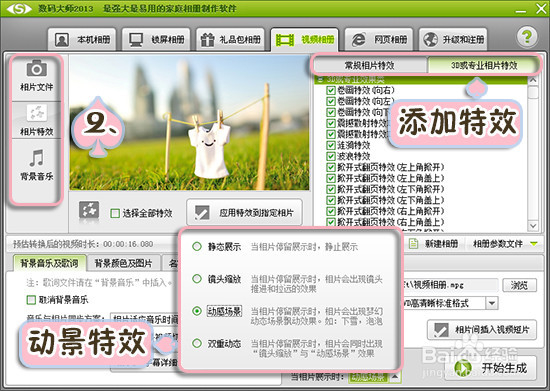
Task: Enable the 选择全部特效 checkbox
Action: (x=115, y=213)
